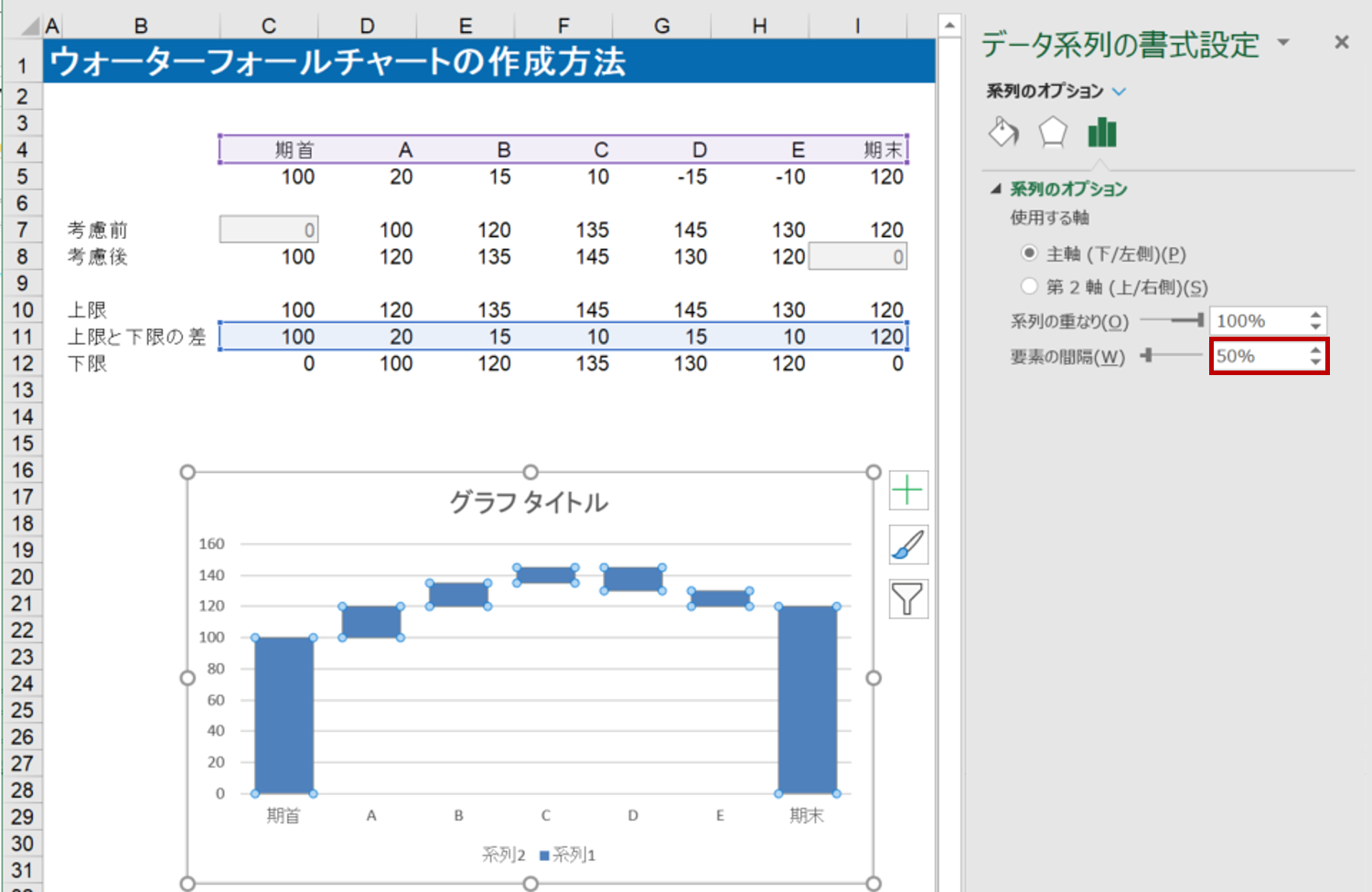Click the 系列の重なり slider

(x=1172, y=320)
